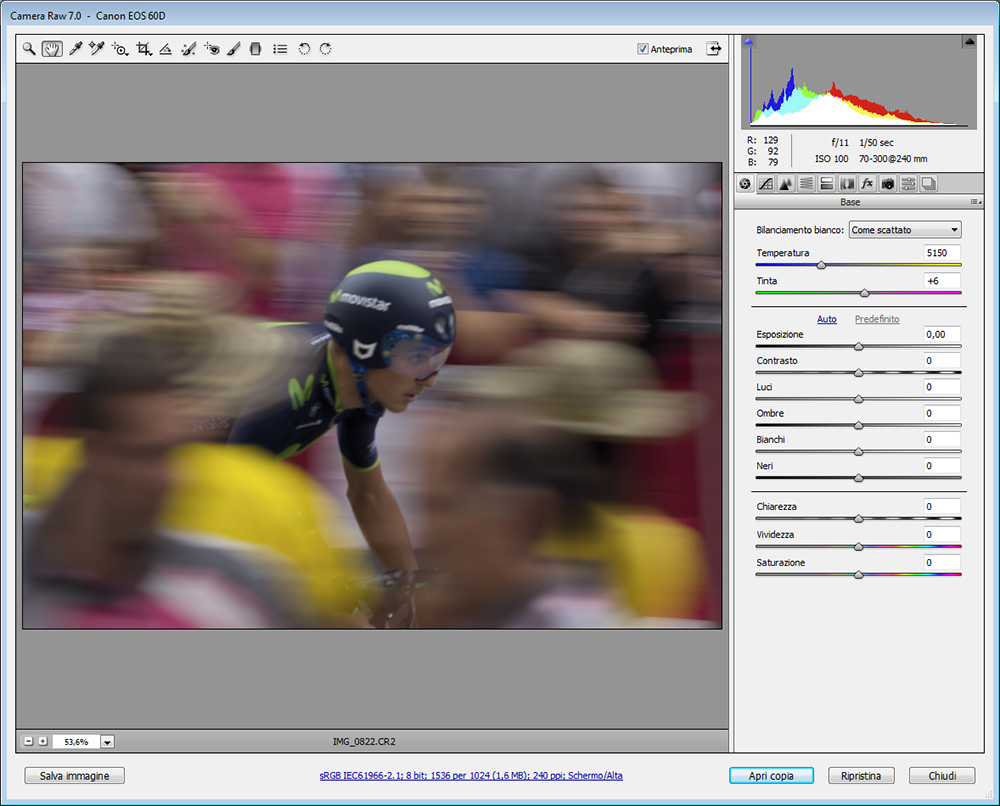Open the sRGB workflow options link

click(470, 776)
